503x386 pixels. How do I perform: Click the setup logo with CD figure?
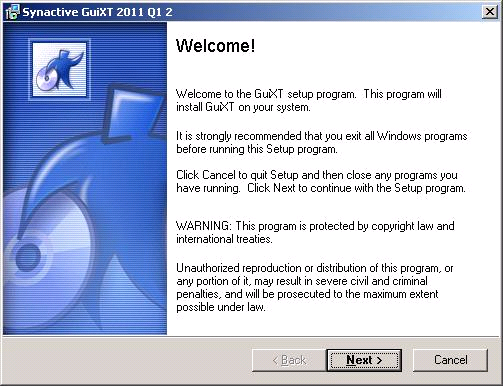(59, 69)
